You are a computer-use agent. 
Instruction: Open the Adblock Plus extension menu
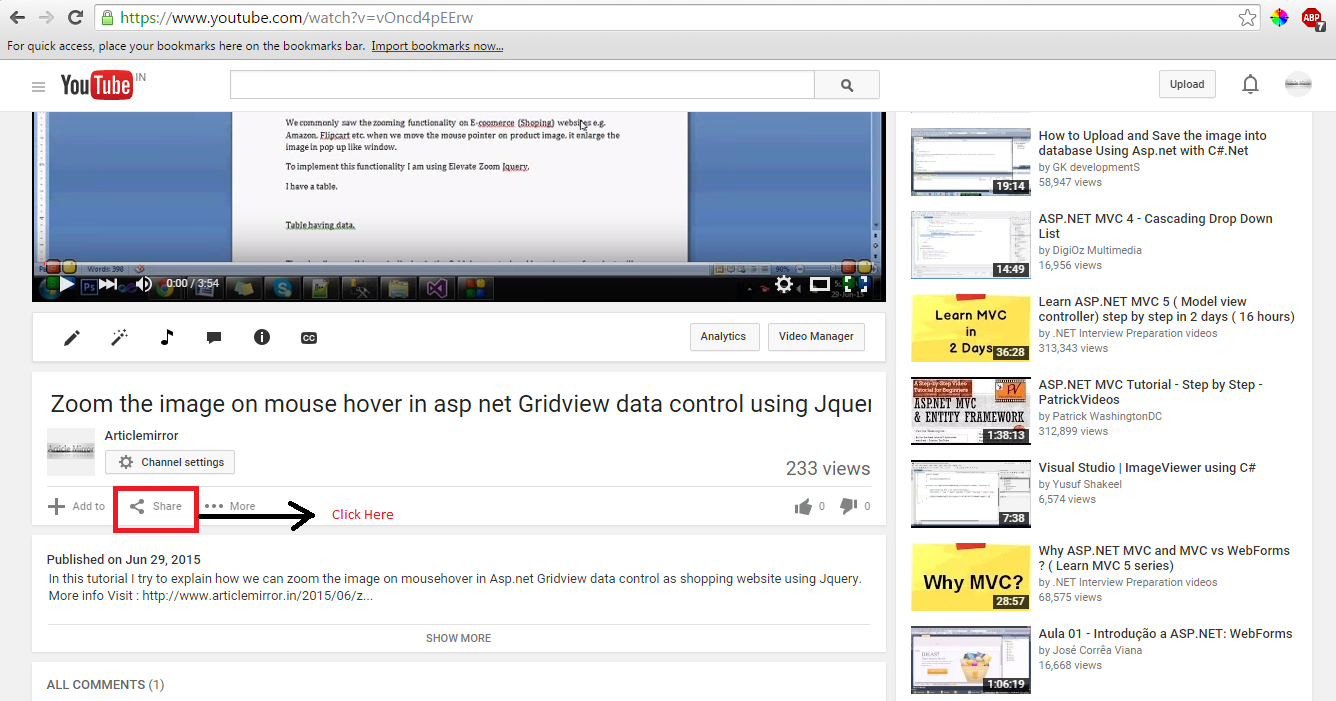(1312, 18)
